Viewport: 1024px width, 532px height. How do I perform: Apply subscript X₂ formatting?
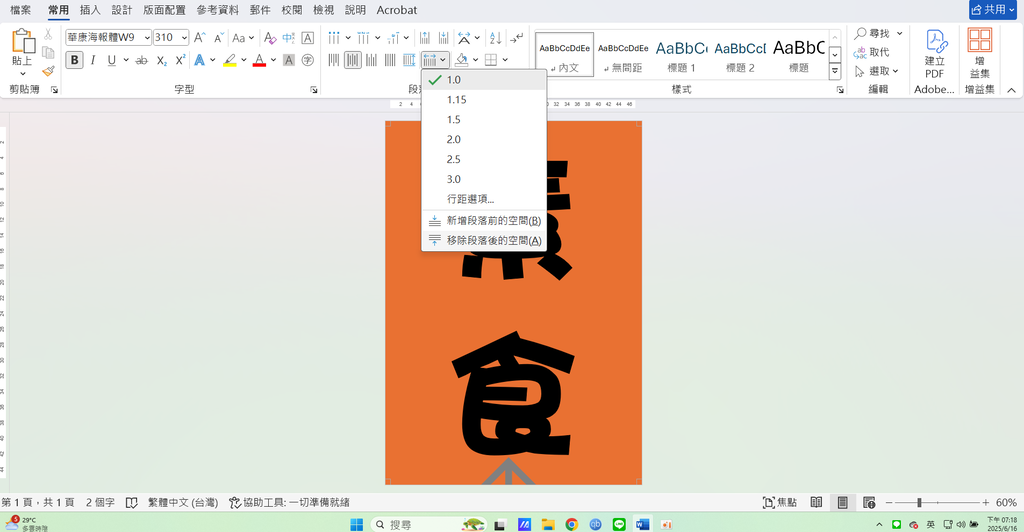pyautogui.click(x=161, y=60)
